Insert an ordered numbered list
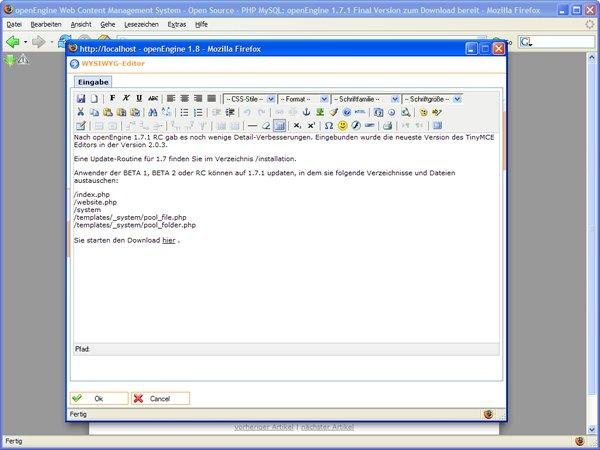This screenshot has width=600, height=450. tap(198, 112)
